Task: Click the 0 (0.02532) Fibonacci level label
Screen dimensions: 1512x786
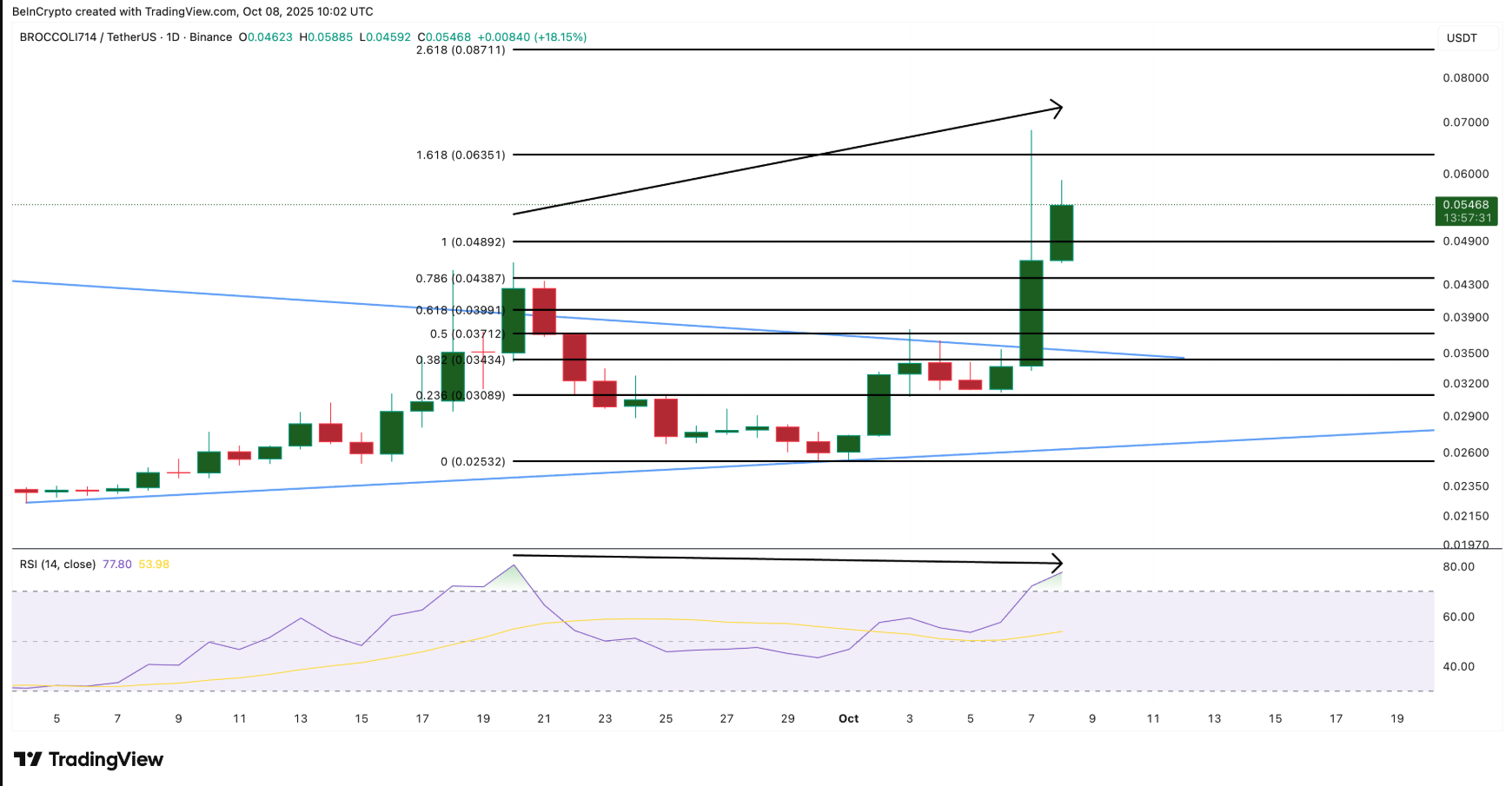Action: [473, 462]
